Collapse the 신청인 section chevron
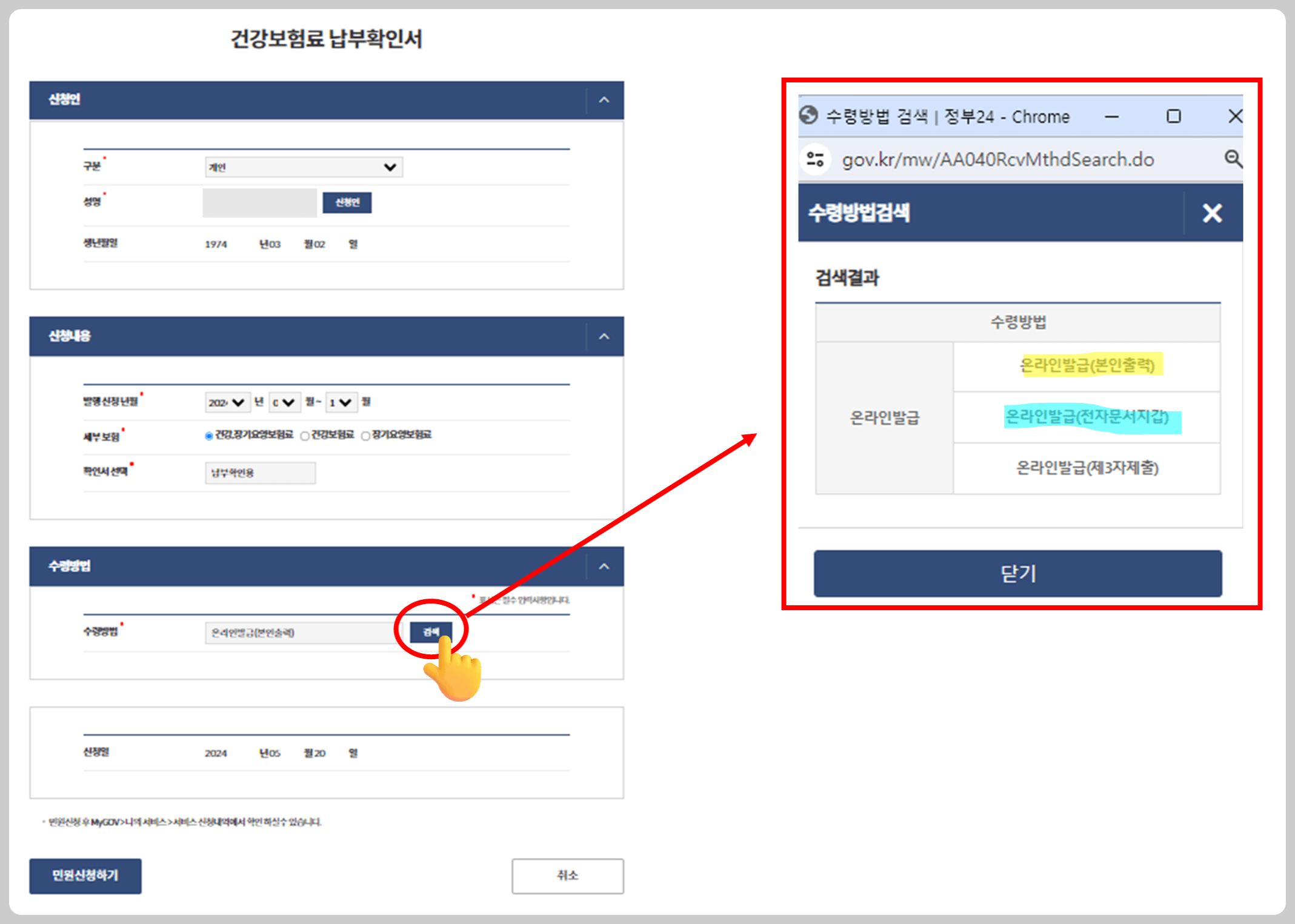This screenshot has width=1295, height=924. (604, 100)
